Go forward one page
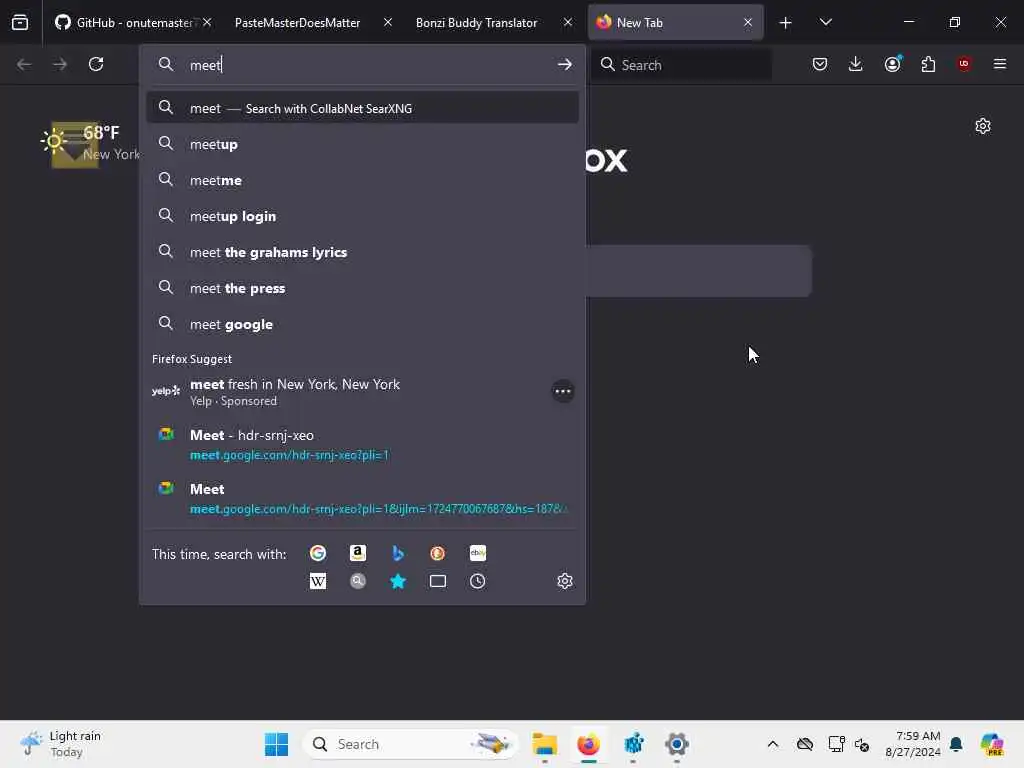 tap(60, 64)
